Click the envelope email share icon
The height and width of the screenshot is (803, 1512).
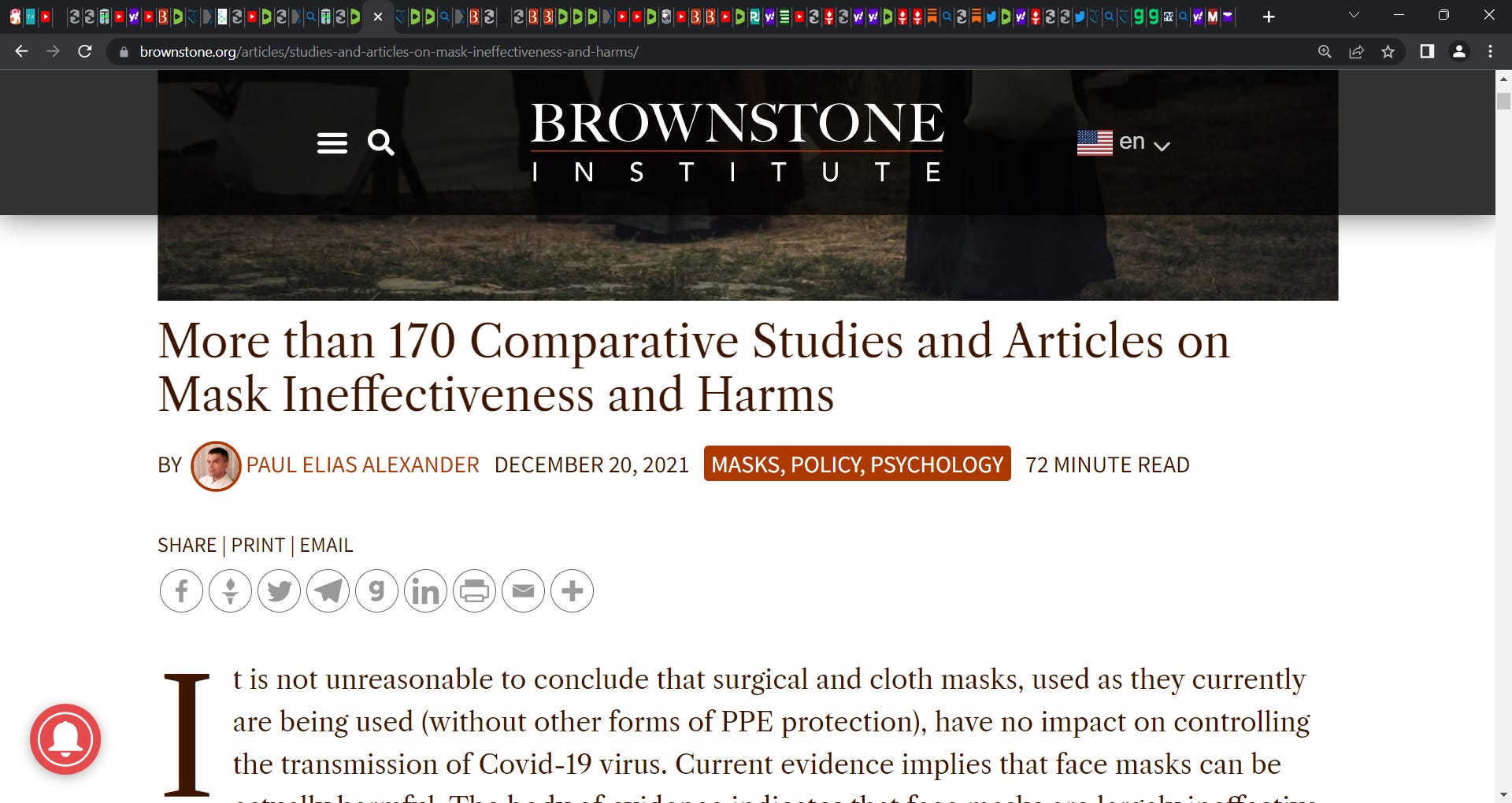pos(523,590)
